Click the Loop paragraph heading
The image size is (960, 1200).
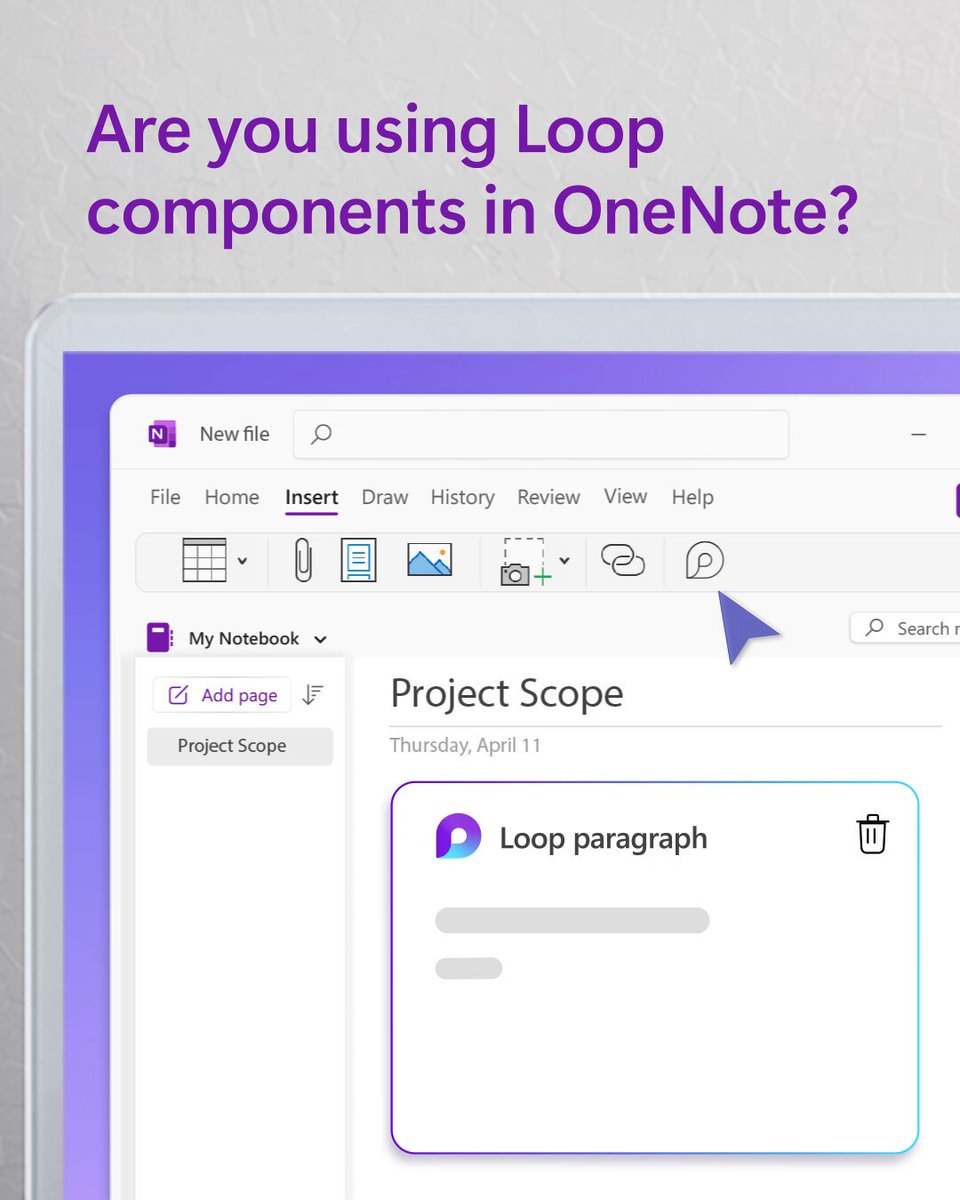click(x=603, y=838)
